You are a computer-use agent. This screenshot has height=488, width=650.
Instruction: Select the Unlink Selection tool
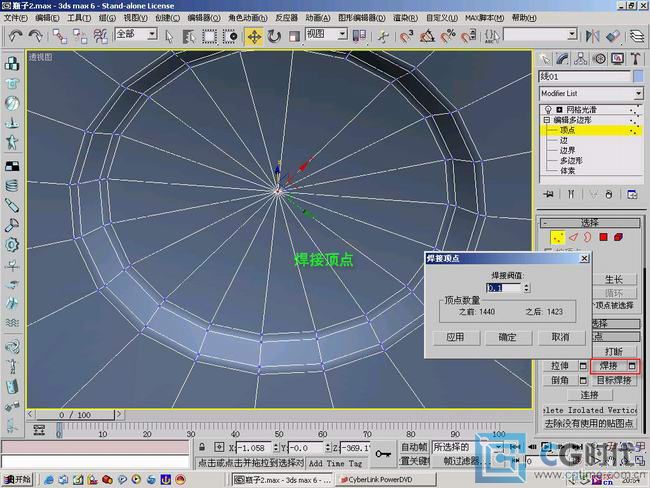click(80, 36)
